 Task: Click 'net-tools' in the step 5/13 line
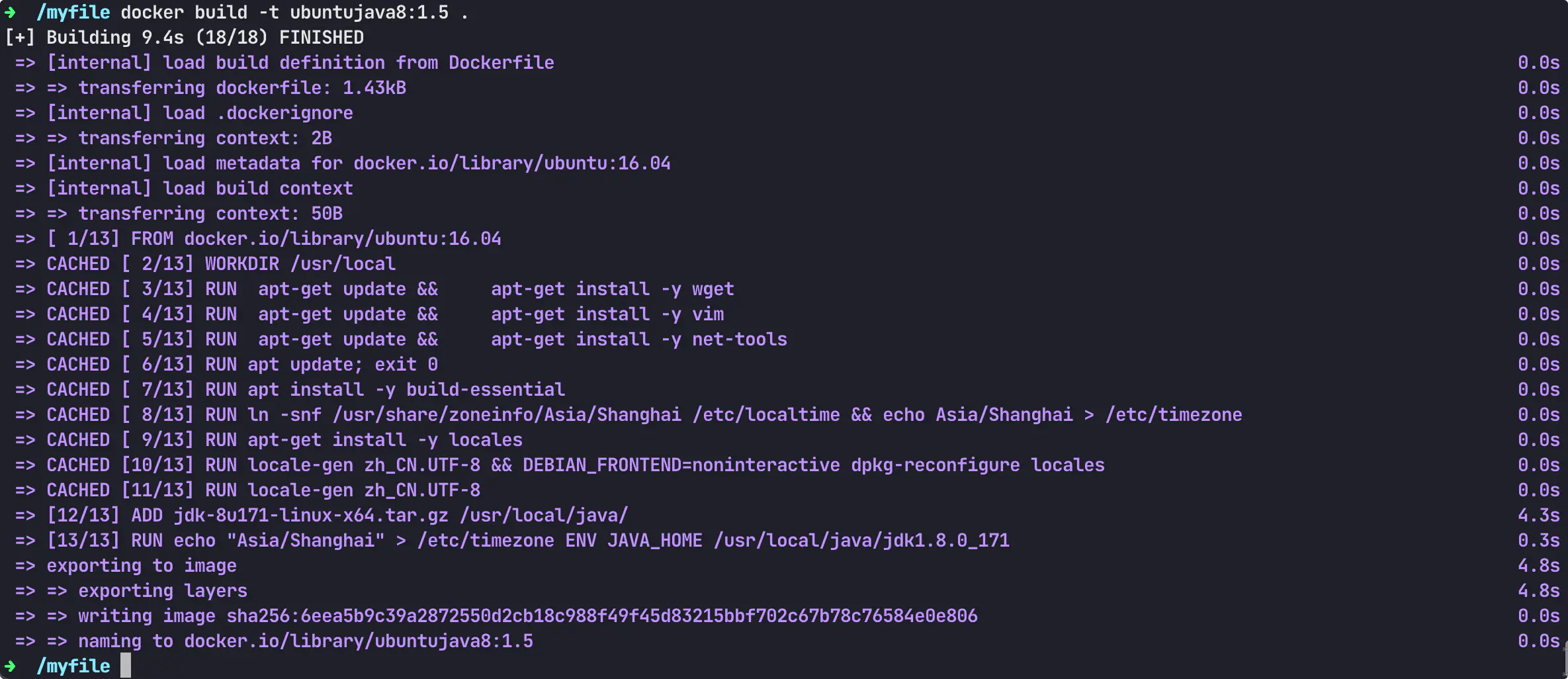click(x=740, y=339)
